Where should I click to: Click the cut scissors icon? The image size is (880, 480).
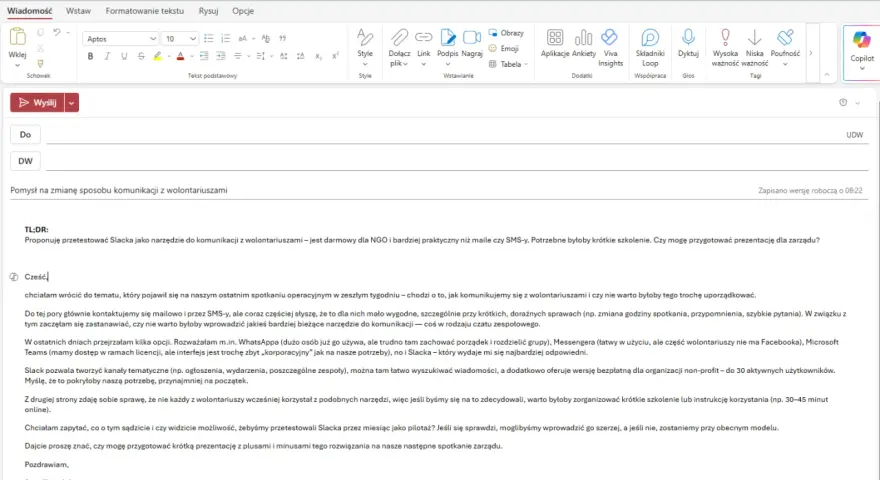(x=40, y=48)
